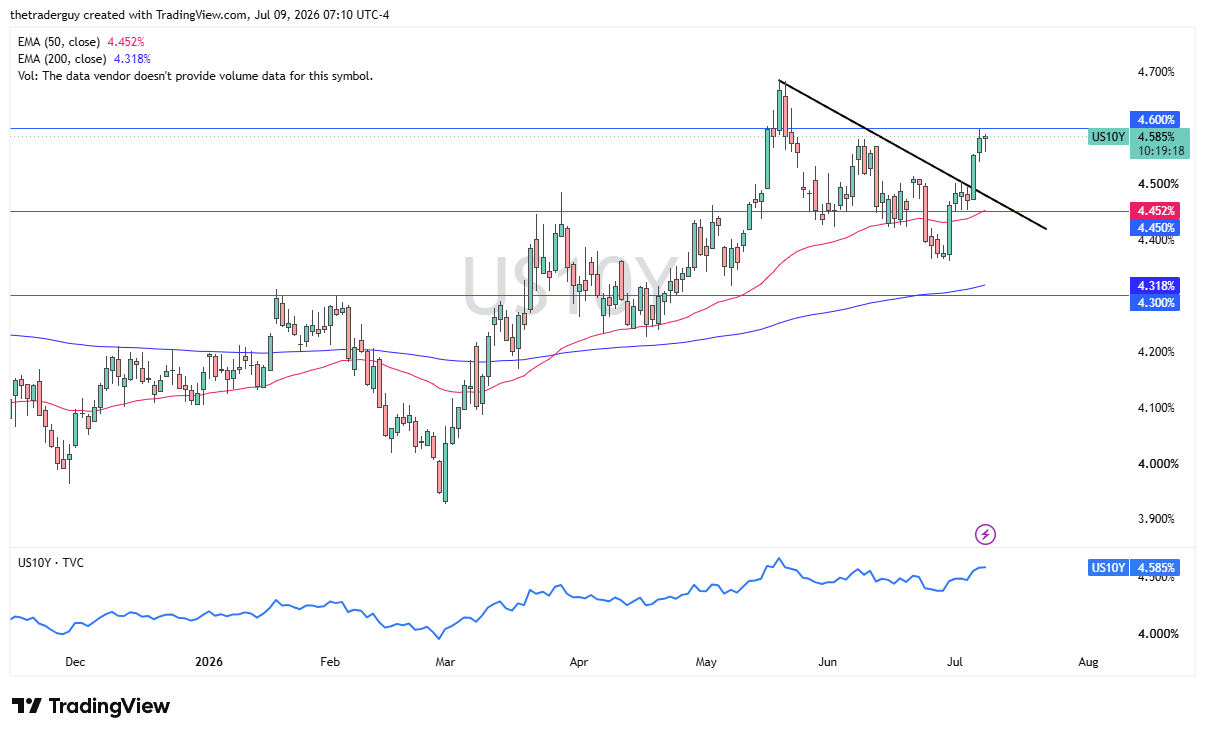Click the 4.300% horizontal line label
This screenshot has width=1205, height=736.
[x=1154, y=302]
